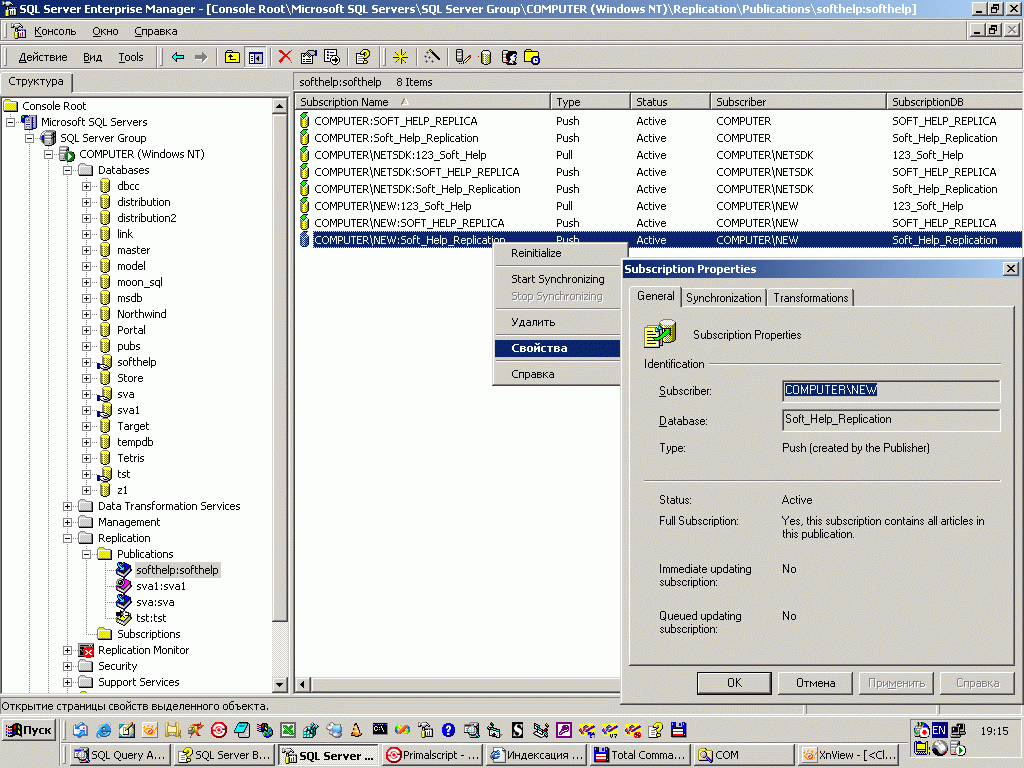1024x768 pixels.
Task: Select the Support Services tree item
Action: (x=138, y=682)
